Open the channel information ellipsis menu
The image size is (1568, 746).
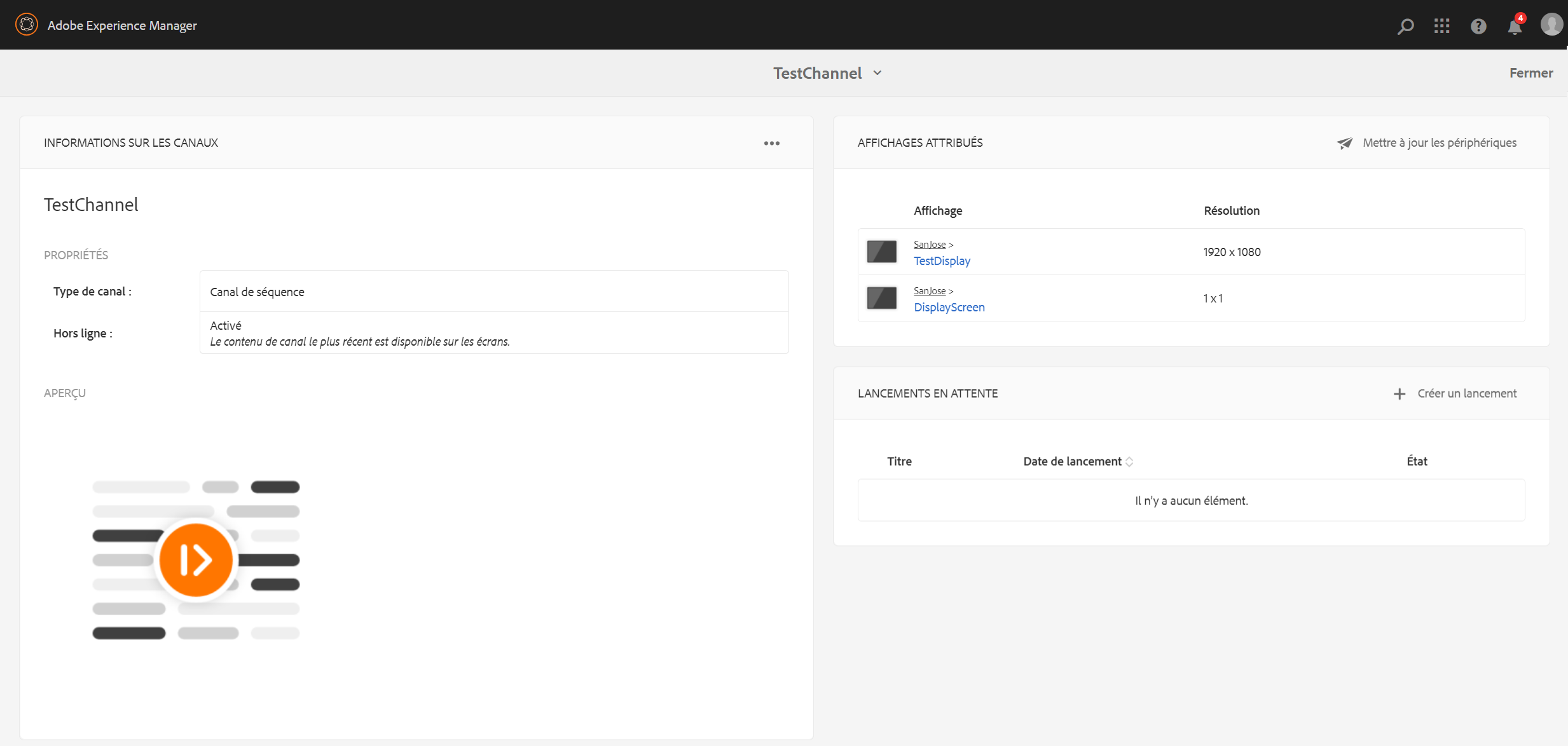click(771, 143)
